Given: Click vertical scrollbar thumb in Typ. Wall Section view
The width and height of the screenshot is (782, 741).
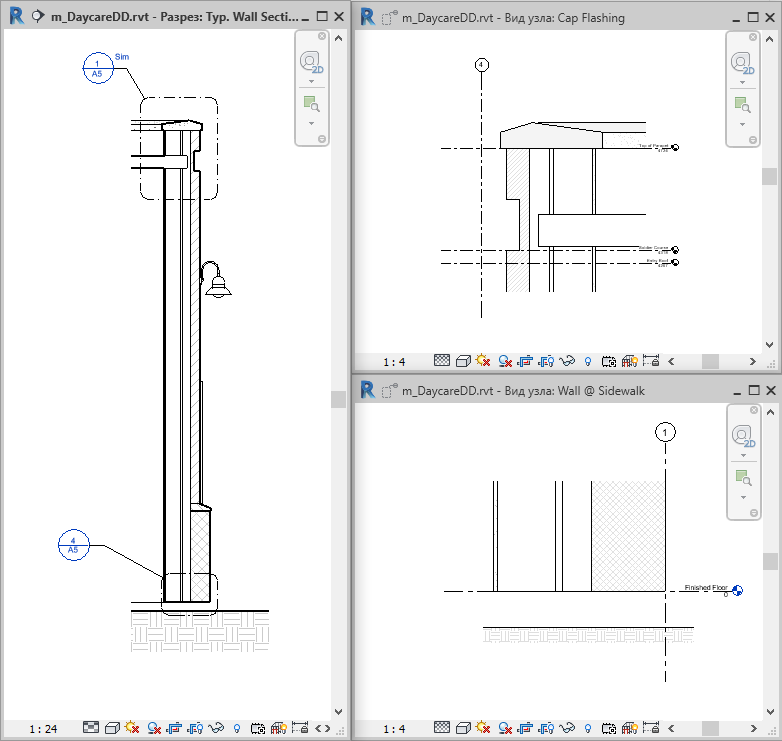Looking at the screenshot, I should pyautogui.click(x=338, y=399).
